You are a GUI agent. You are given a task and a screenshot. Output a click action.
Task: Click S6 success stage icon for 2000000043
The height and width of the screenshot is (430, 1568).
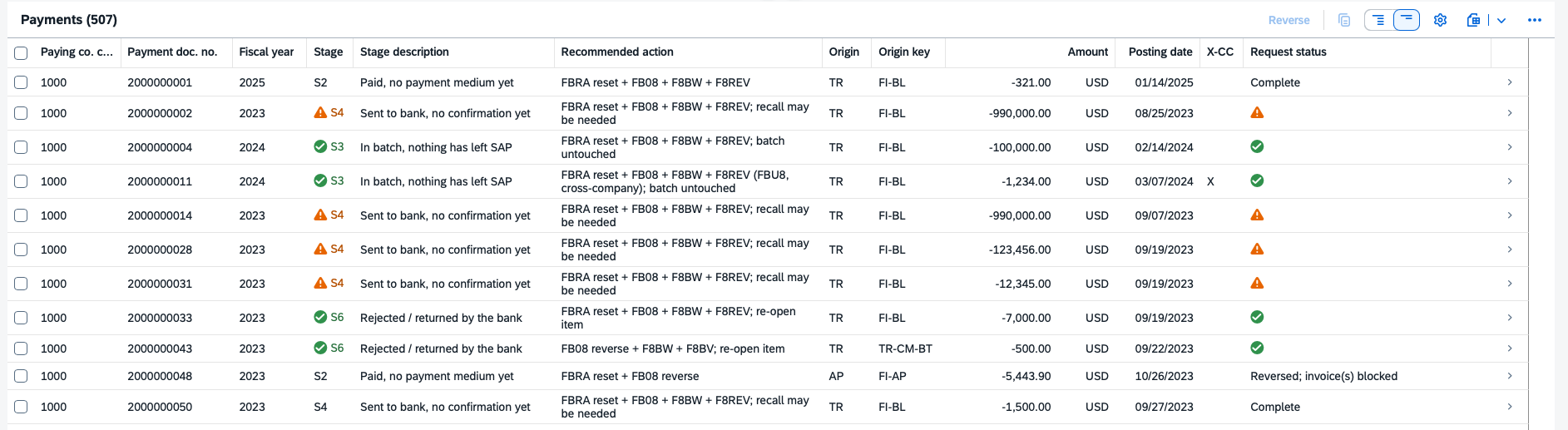click(x=320, y=348)
